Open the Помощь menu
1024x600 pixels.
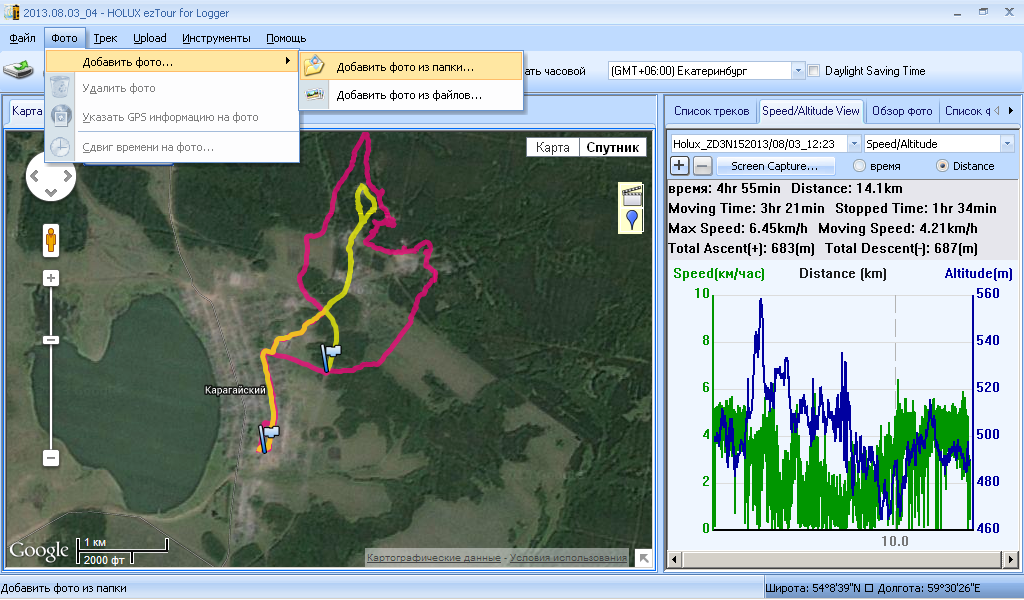tap(286, 38)
